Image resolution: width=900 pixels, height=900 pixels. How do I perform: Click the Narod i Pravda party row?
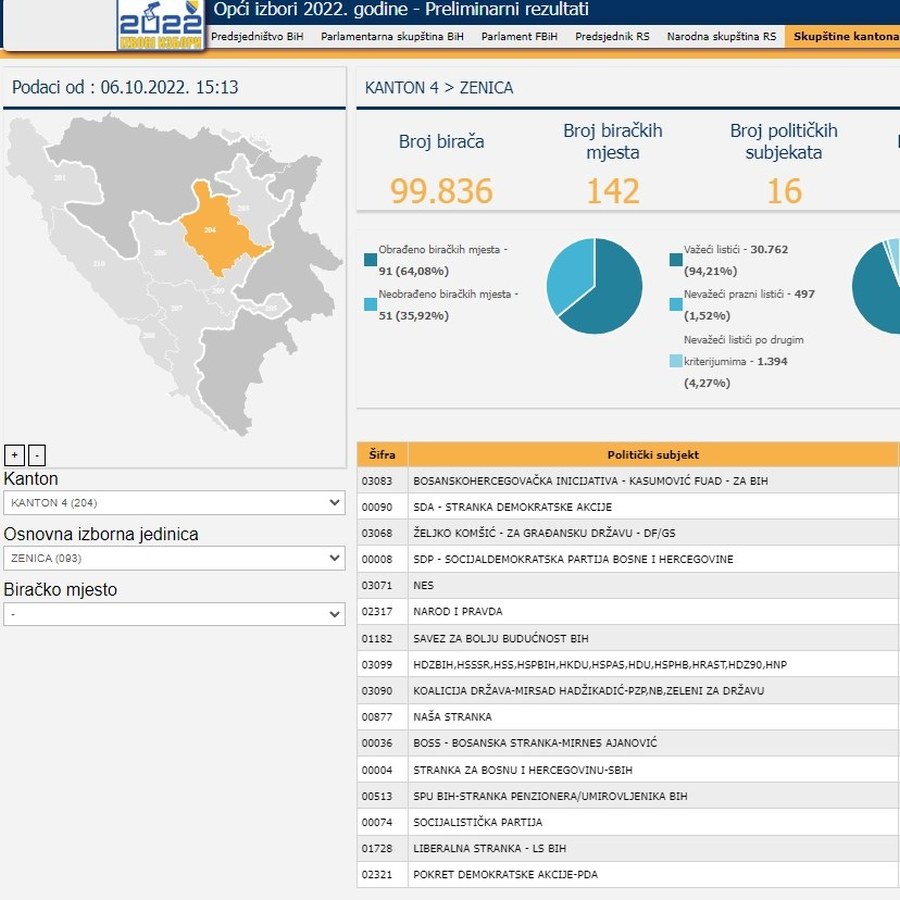[458, 612]
